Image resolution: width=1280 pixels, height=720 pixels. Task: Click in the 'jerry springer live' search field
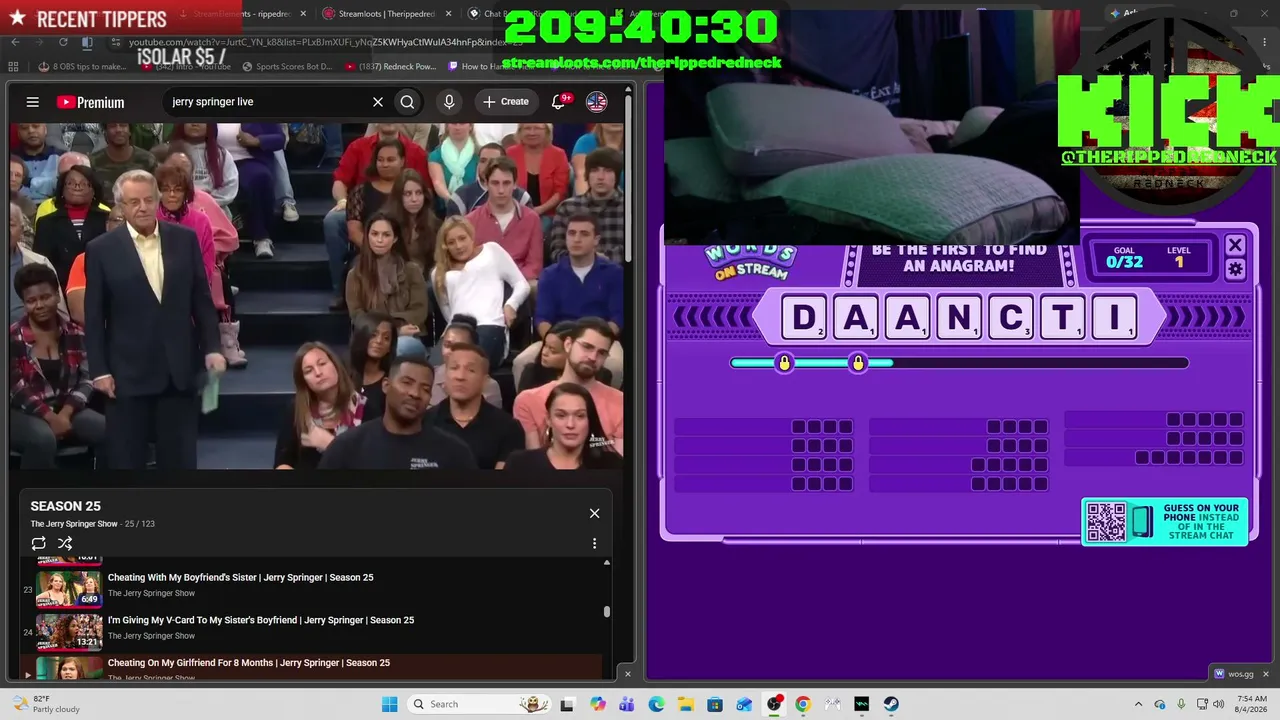pos(265,102)
